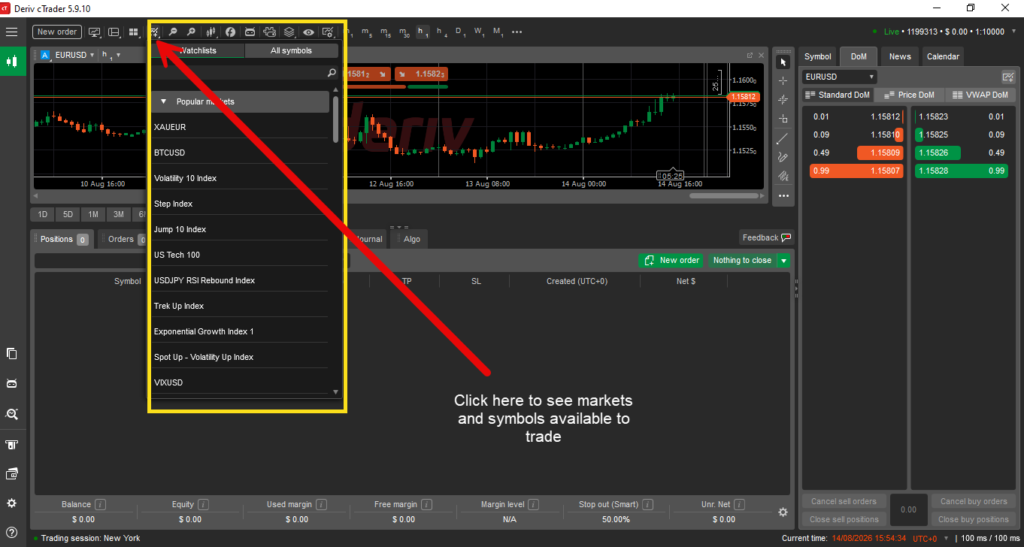This screenshot has height=547, width=1024.
Task: Click the Feedback button
Action: click(766, 238)
